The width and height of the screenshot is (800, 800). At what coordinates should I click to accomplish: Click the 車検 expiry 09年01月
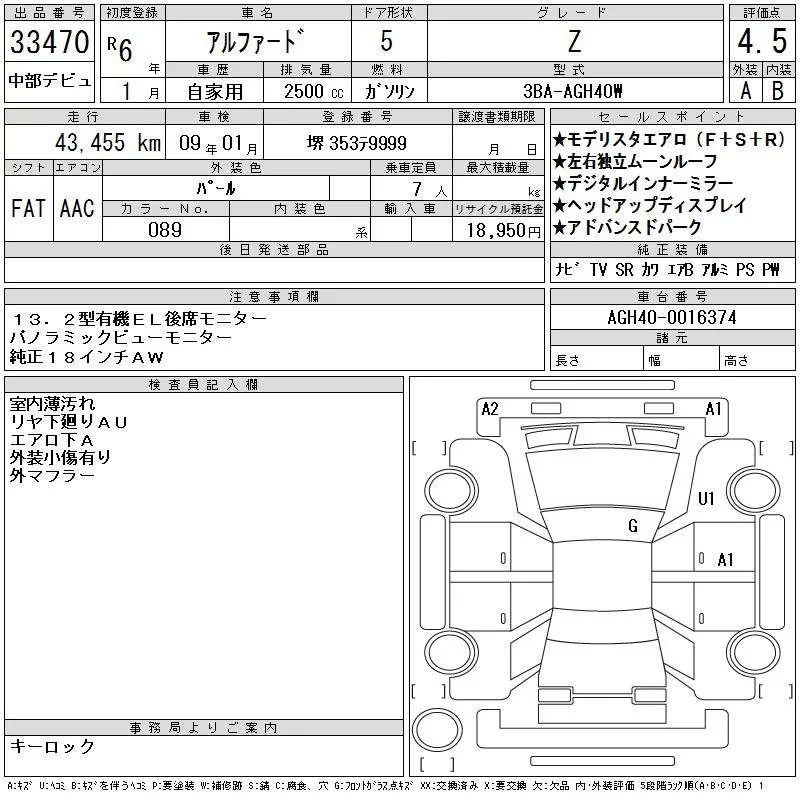point(218,143)
